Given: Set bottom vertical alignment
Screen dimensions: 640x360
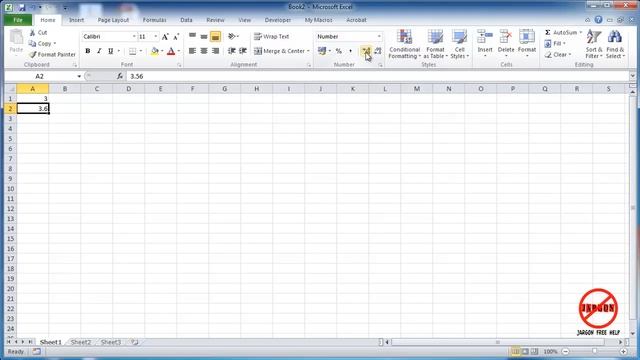Looking at the screenshot, I should click(215, 36).
